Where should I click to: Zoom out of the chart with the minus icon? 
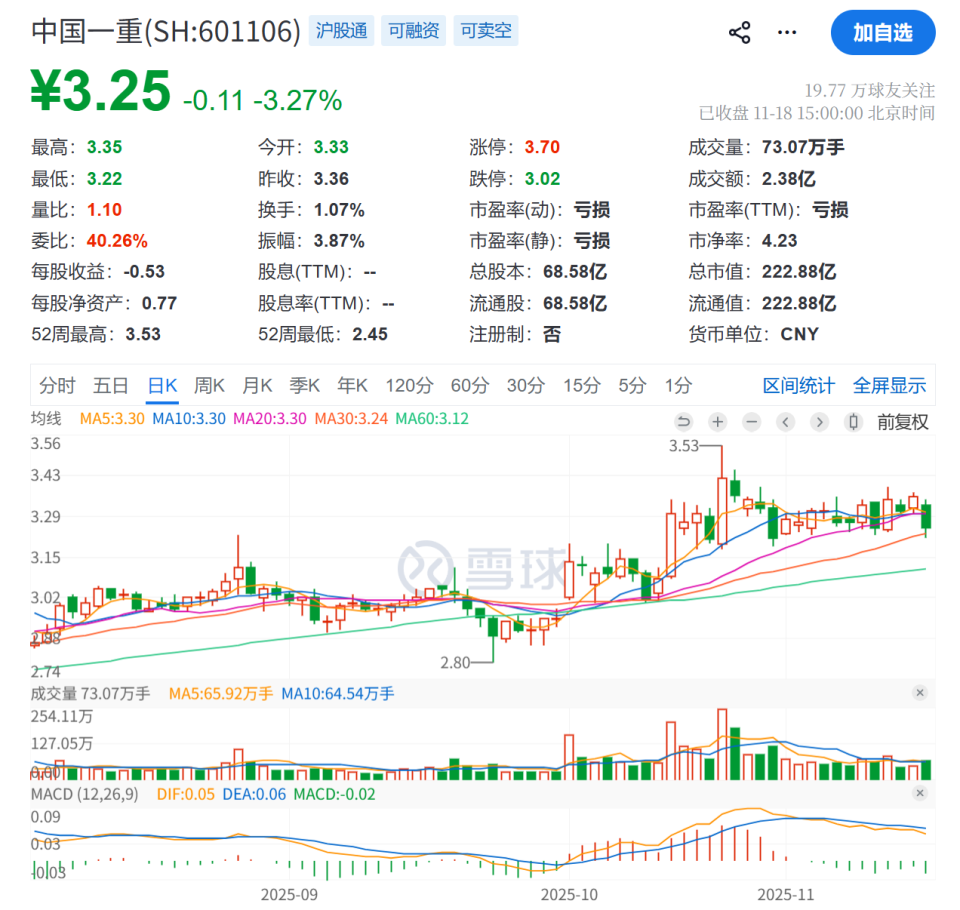point(751,422)
